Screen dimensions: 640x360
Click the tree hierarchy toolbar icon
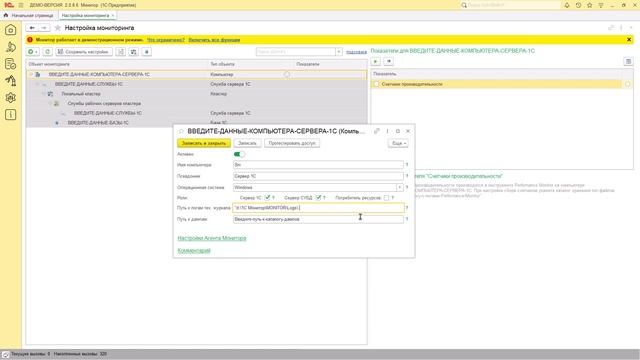pos(133,52)
